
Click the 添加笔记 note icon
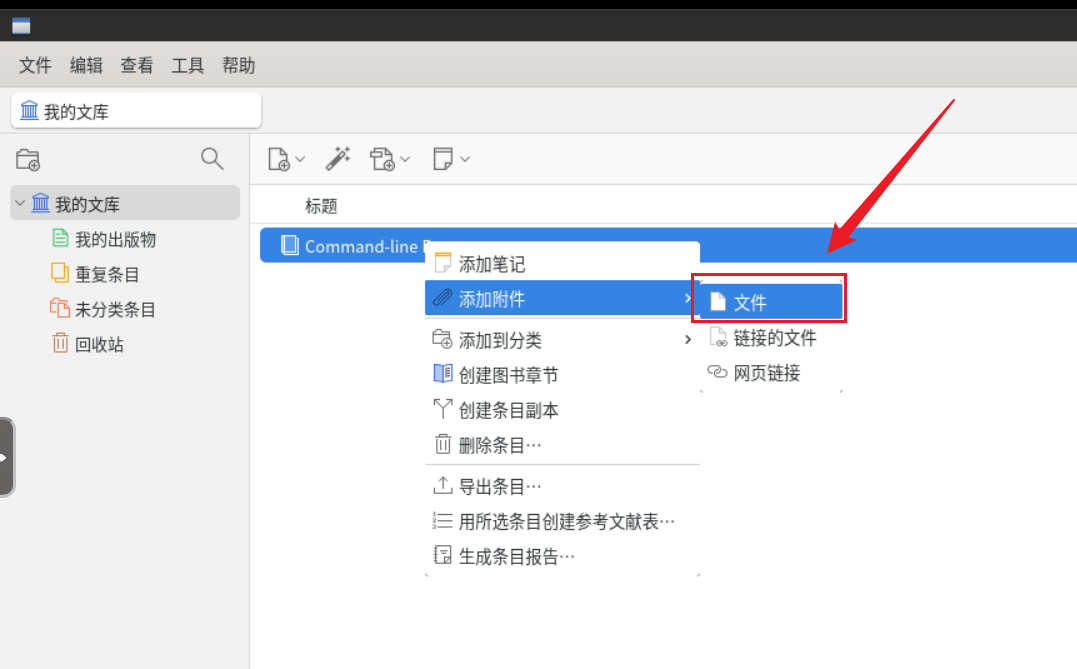pyautogui.click(x=443, y=262)
